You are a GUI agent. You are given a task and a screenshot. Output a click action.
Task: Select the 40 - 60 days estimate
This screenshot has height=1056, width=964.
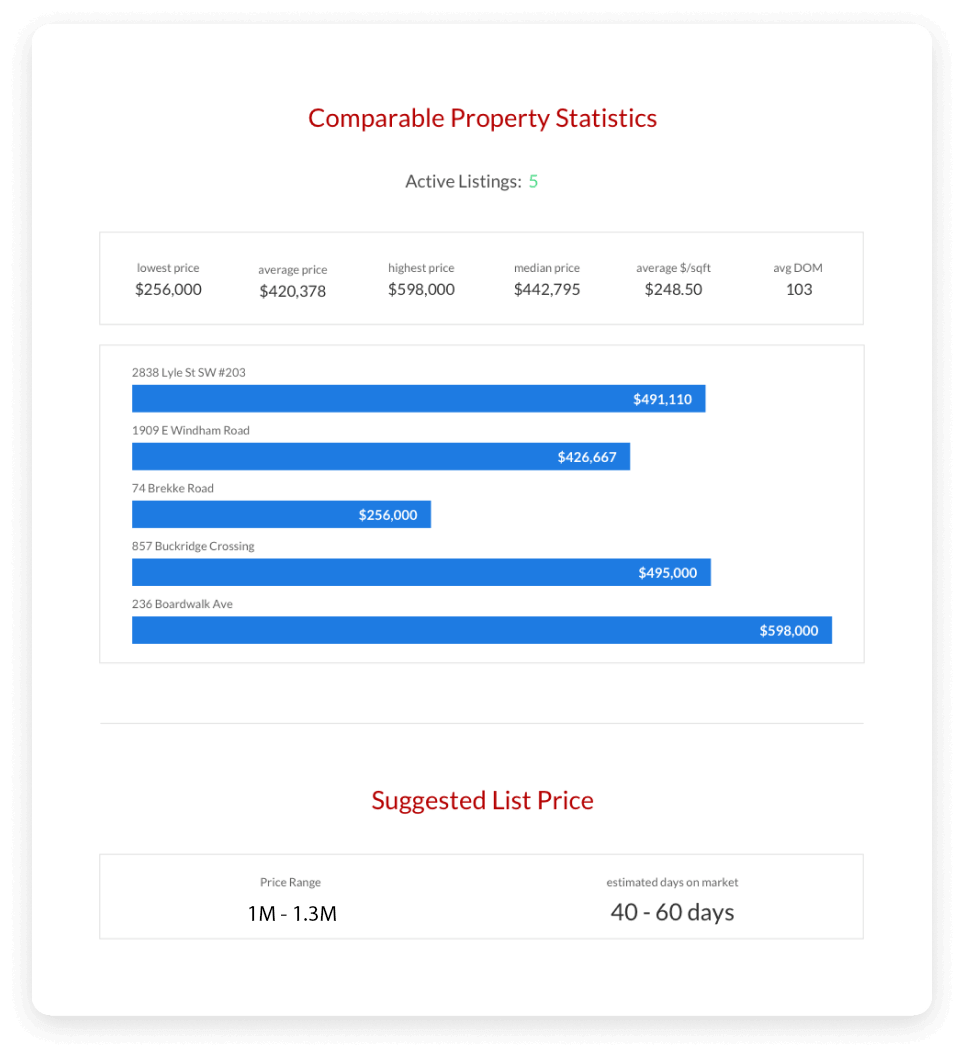(672, 912)
